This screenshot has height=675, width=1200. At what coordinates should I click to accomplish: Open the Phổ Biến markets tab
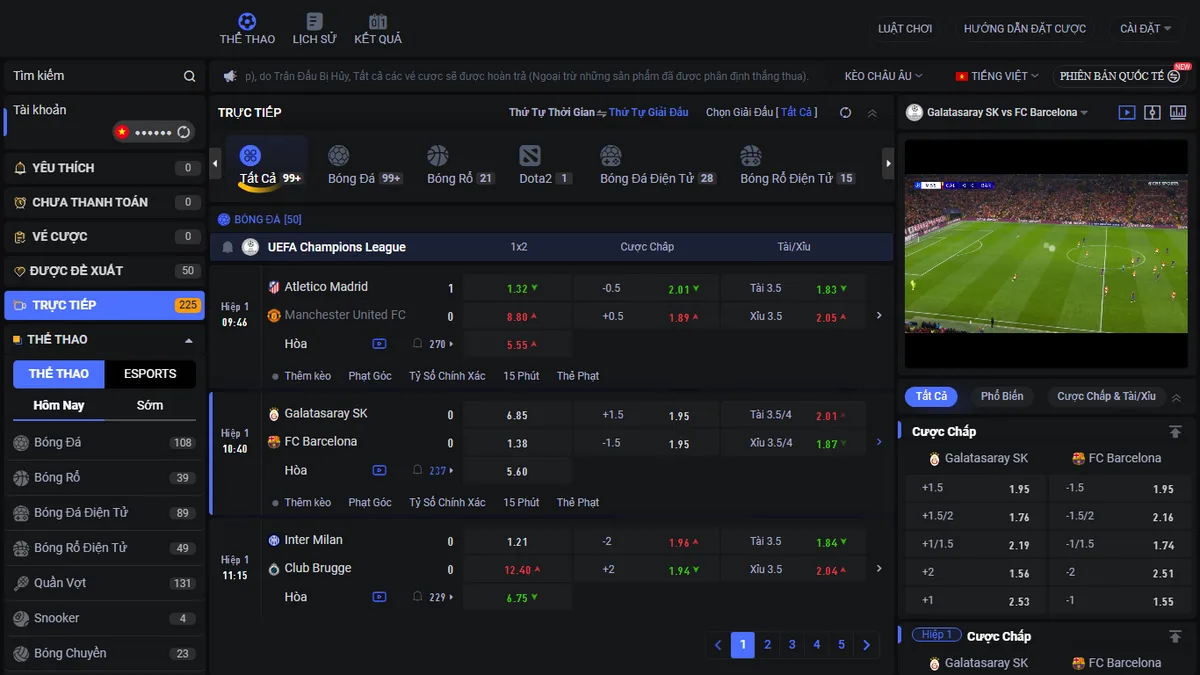[x=1001, y=397]
